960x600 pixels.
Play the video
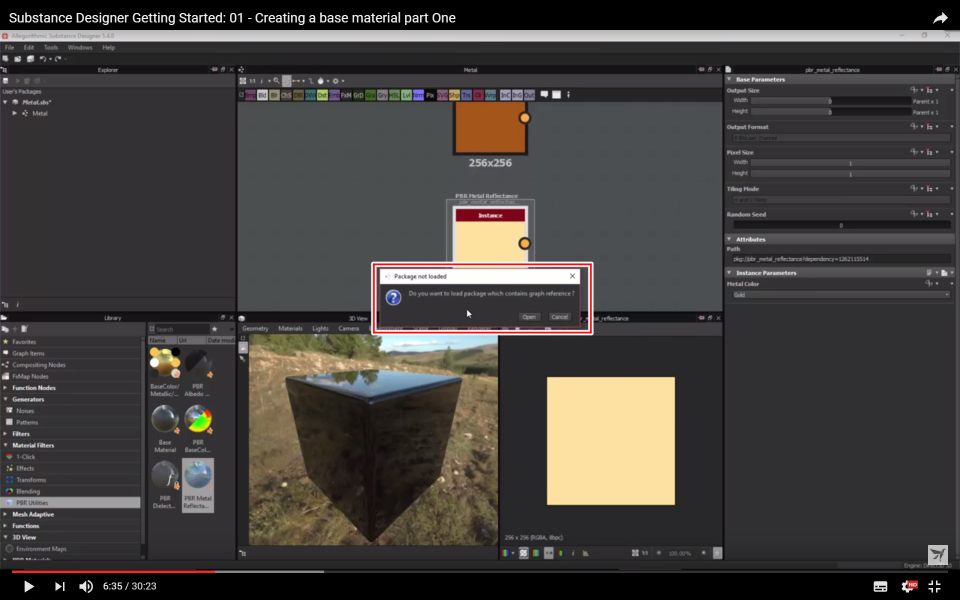coord(28,587)
